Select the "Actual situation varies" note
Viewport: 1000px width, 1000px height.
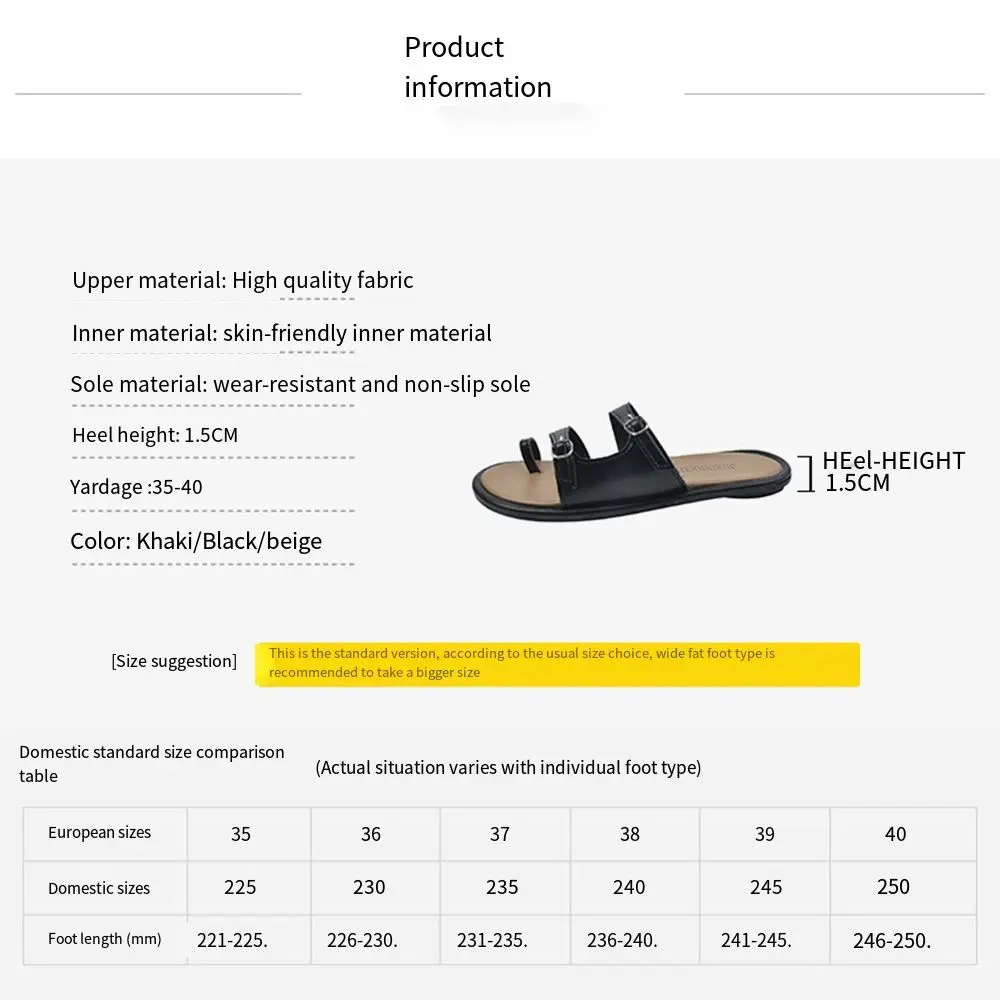pos(508,767)
